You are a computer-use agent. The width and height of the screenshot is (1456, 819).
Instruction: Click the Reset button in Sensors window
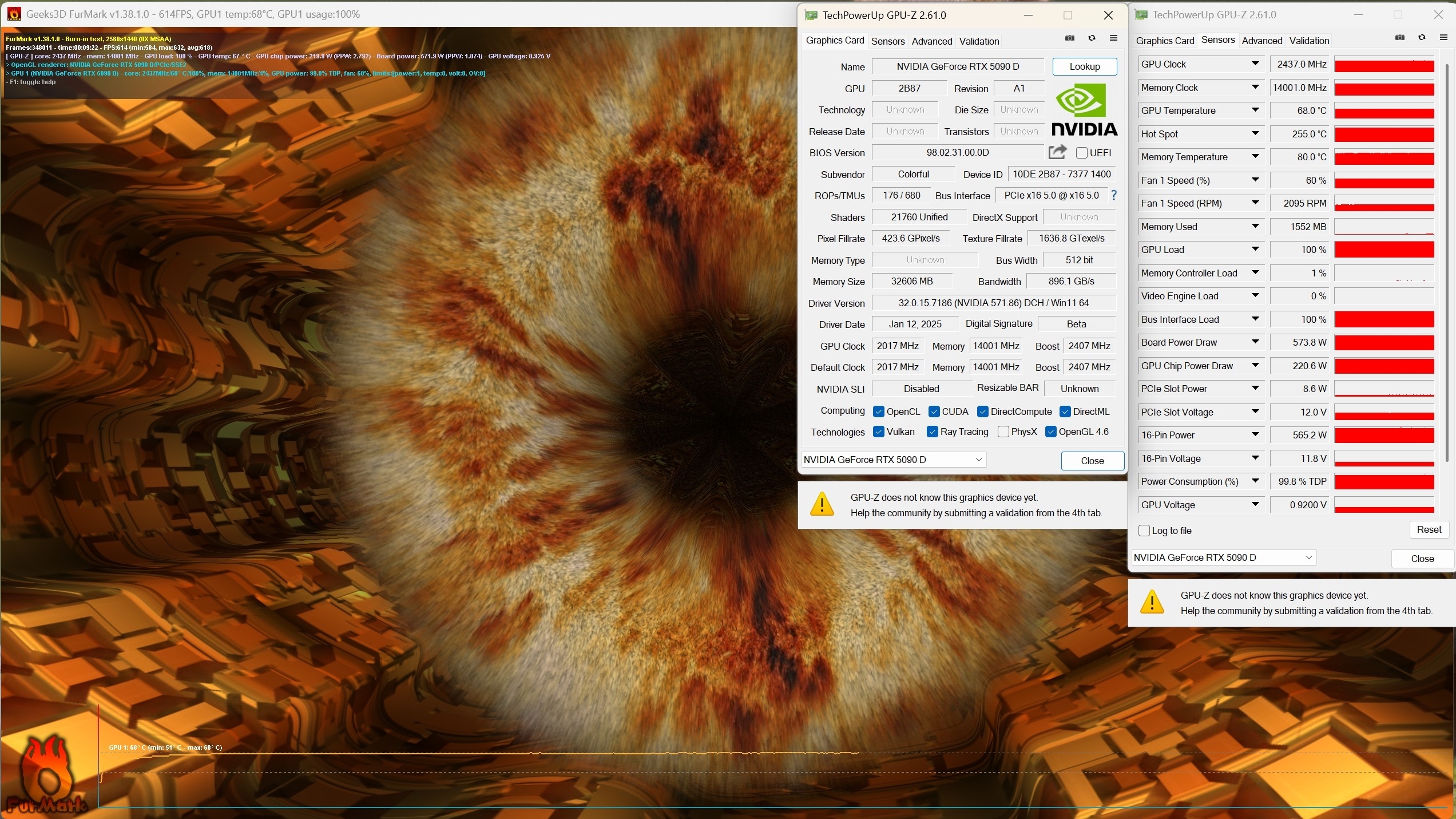point(1429,530)
